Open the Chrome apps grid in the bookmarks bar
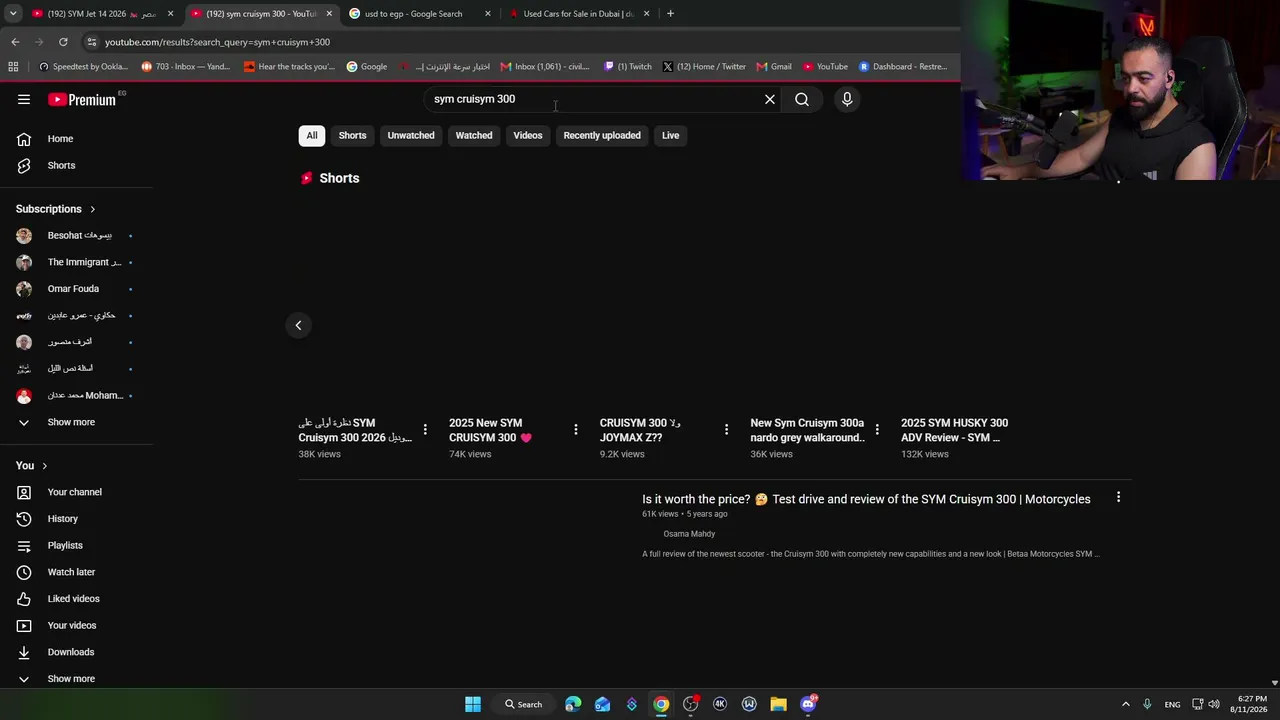The image size is (1280, 720). (x=13, y=67)
